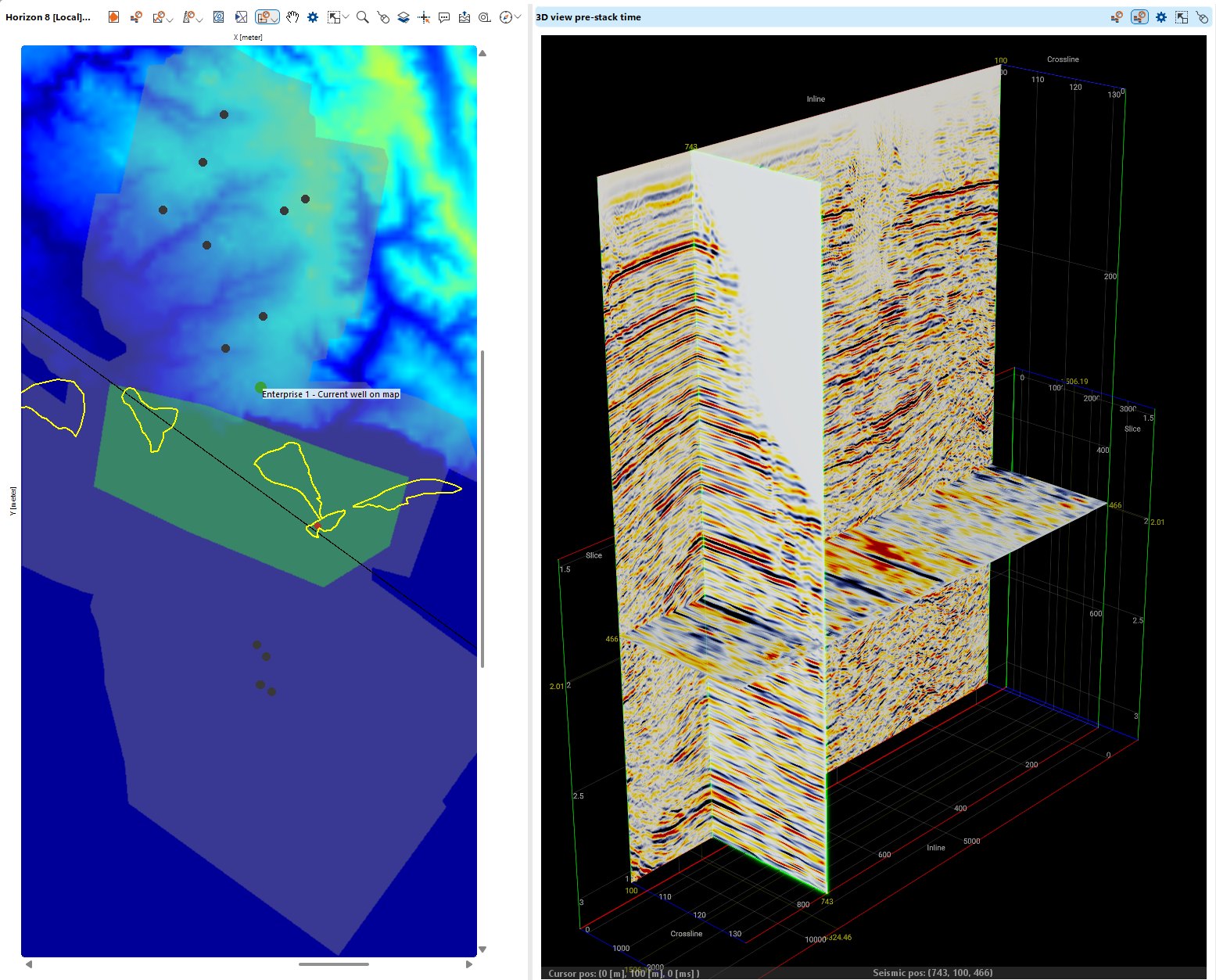Select the magnifier zoom tool
The height and width of the screenshot is (980, 1216).
[x=363, y=17]
